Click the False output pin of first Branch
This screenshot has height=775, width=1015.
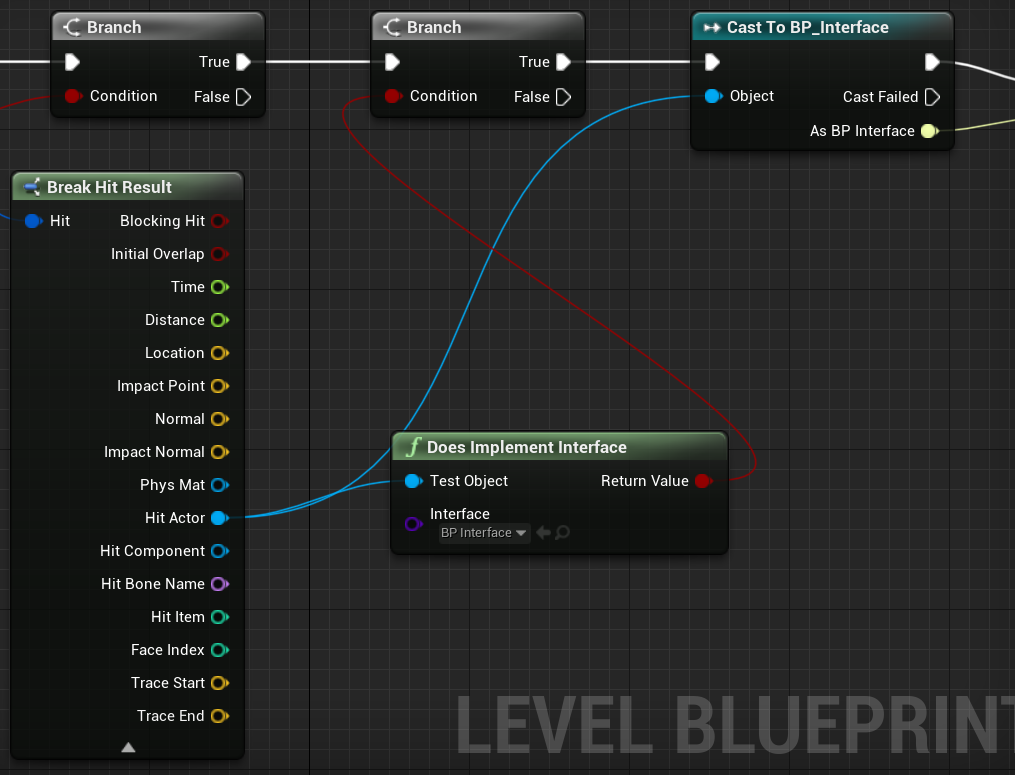(x=243, y=97)
